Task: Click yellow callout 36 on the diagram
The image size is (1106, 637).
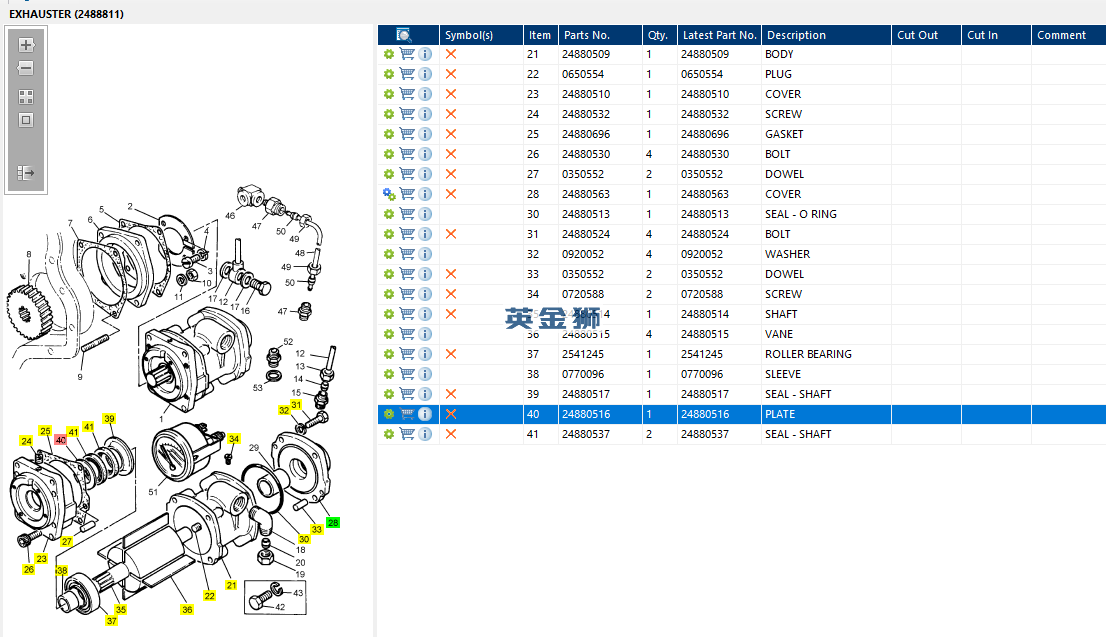Action: (x=186, y=609)
